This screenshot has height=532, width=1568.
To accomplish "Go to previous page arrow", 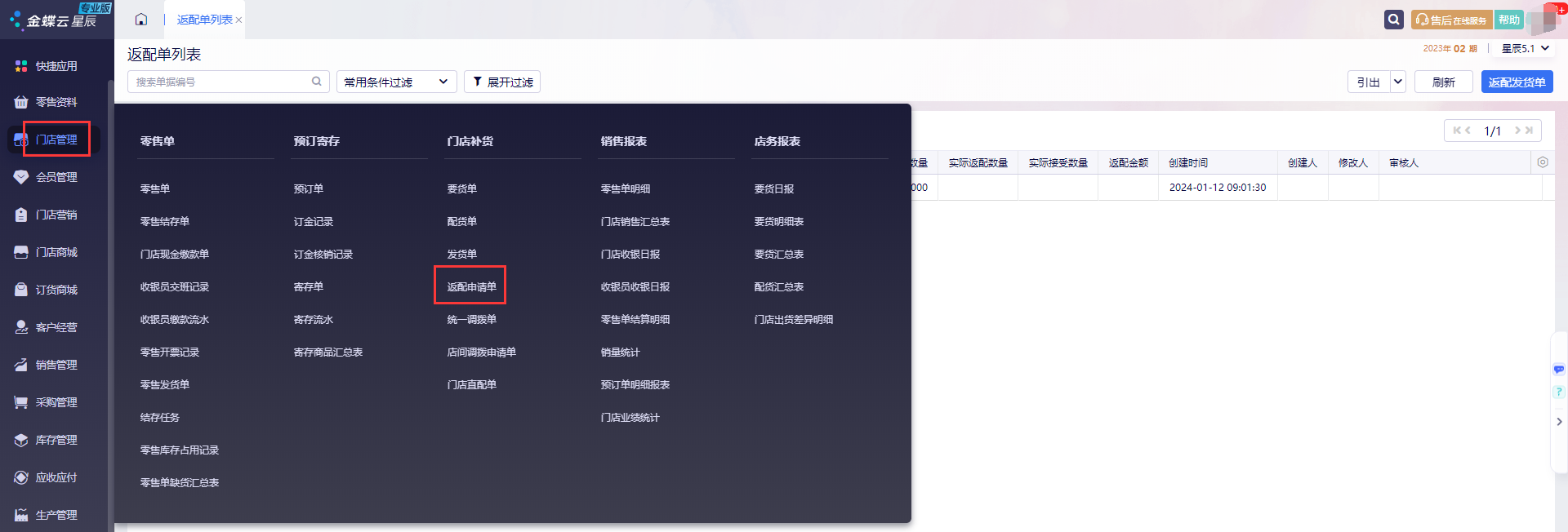I will tap(1468, 131).
